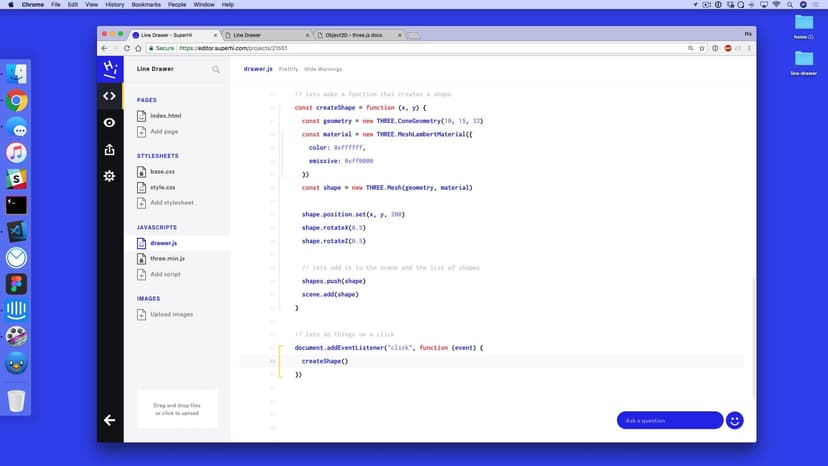The image size is (828, 466).
Task: Click the SuperHi logo icon
Action: pyautogui.click(x=110, y=69)
